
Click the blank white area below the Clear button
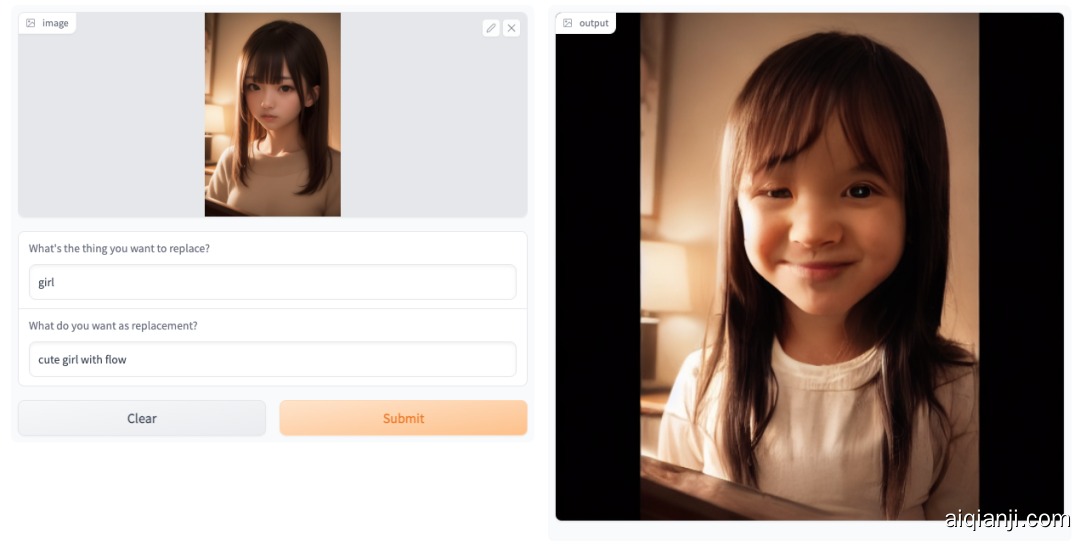tap(142, 490)
